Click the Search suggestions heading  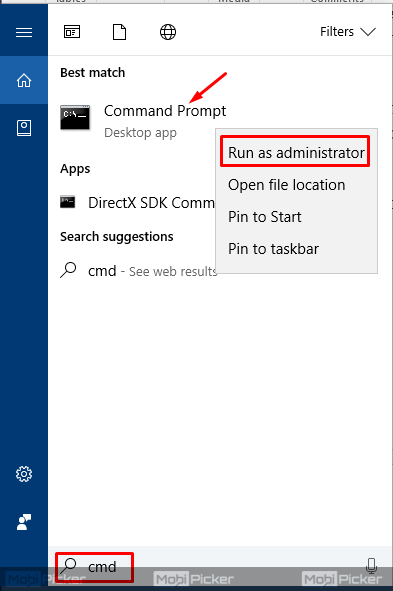pos(117,237)
